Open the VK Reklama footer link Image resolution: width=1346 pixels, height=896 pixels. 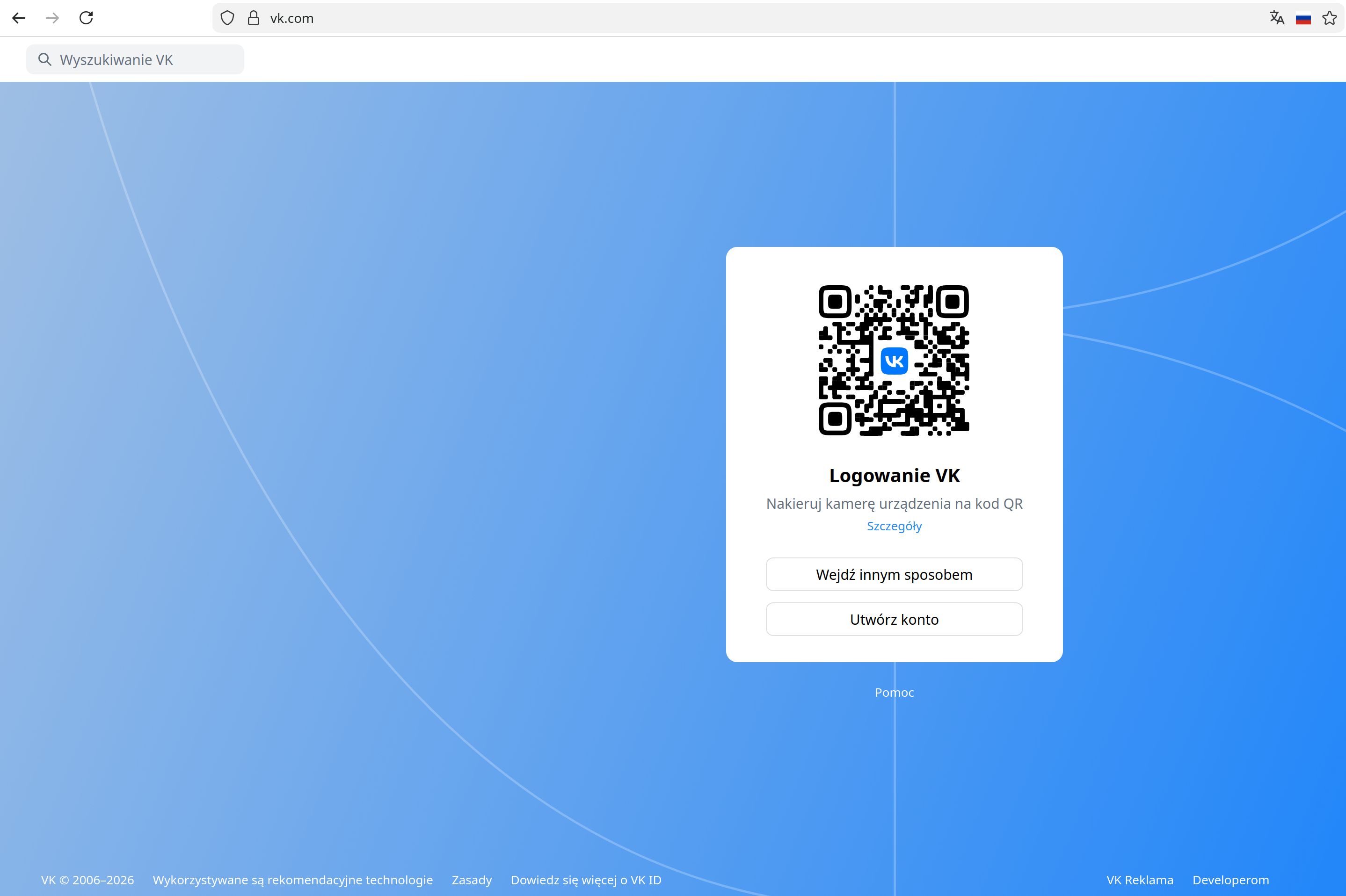pyautogui.click(x=1140, y=880)
